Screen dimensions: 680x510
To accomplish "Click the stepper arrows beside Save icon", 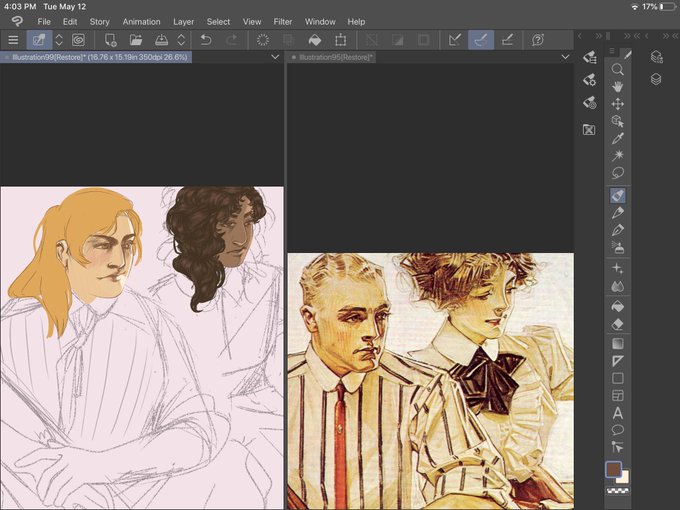I will [181, 40].
